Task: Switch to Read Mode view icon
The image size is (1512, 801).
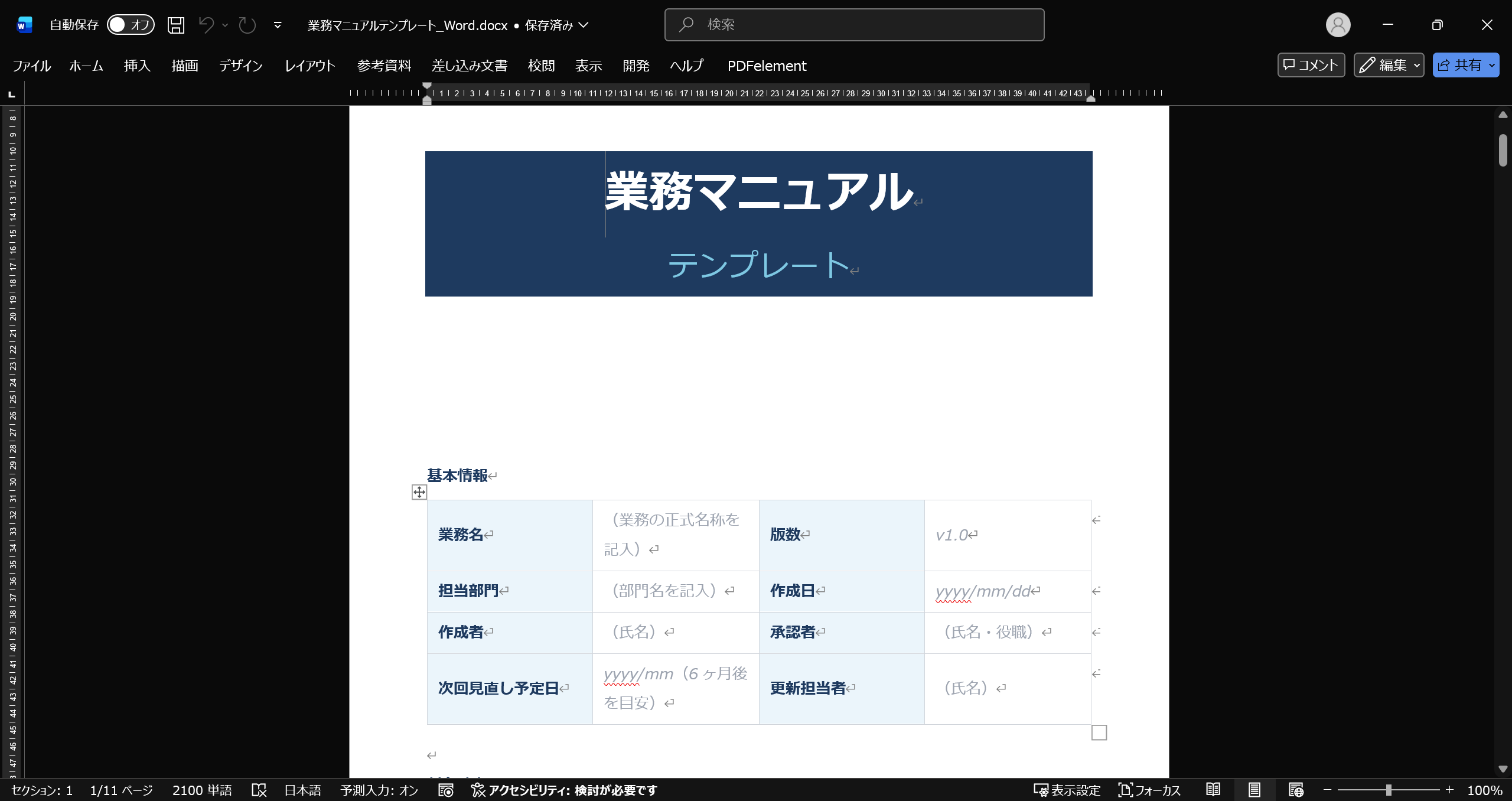Action: click(x=1213, y=790)
